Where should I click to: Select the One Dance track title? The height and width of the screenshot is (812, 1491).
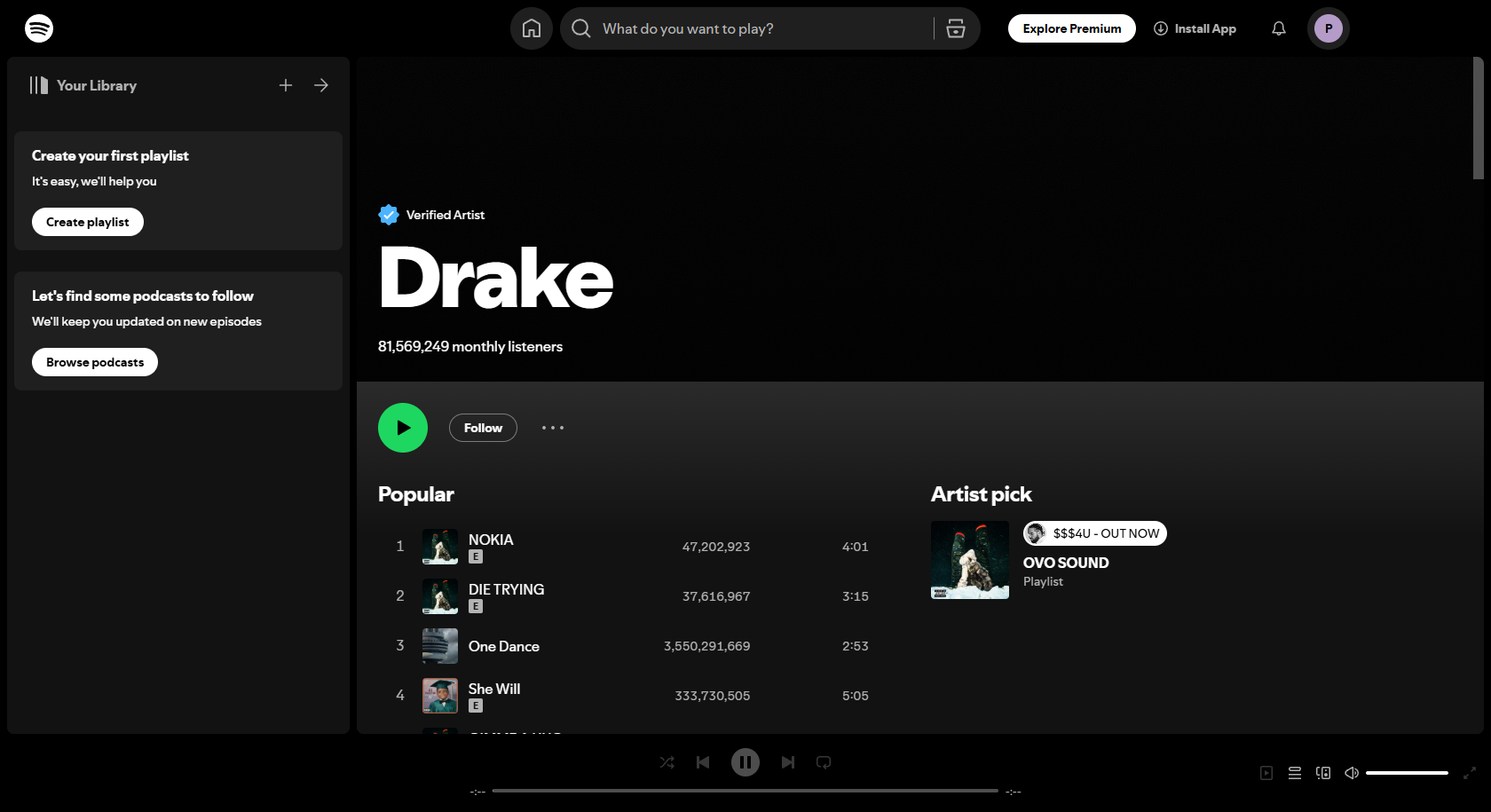click(x=504, y=646)
